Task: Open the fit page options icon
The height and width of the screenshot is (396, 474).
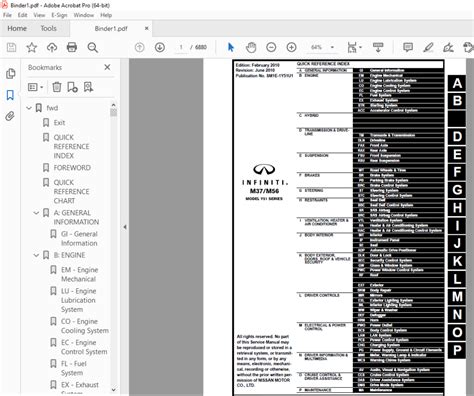Action: (x=354, y=47)
